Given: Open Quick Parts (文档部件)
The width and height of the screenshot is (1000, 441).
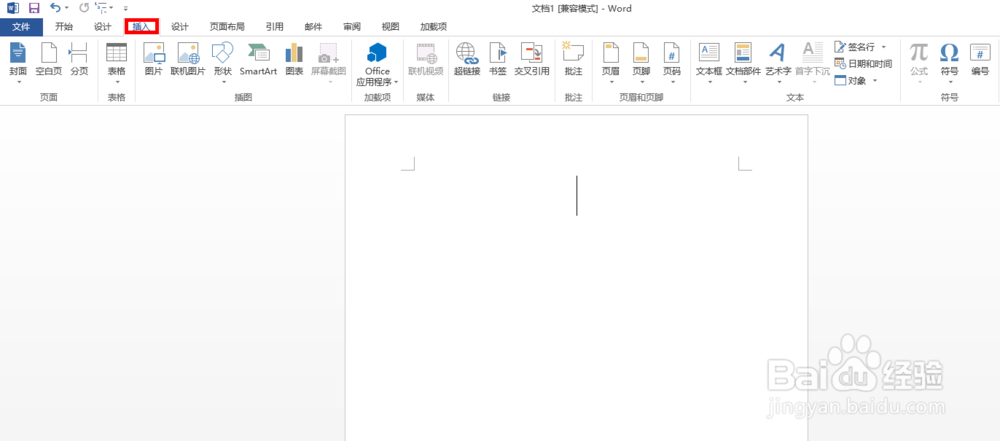Looking at the screenshot, I should click(x=744, y=63).
